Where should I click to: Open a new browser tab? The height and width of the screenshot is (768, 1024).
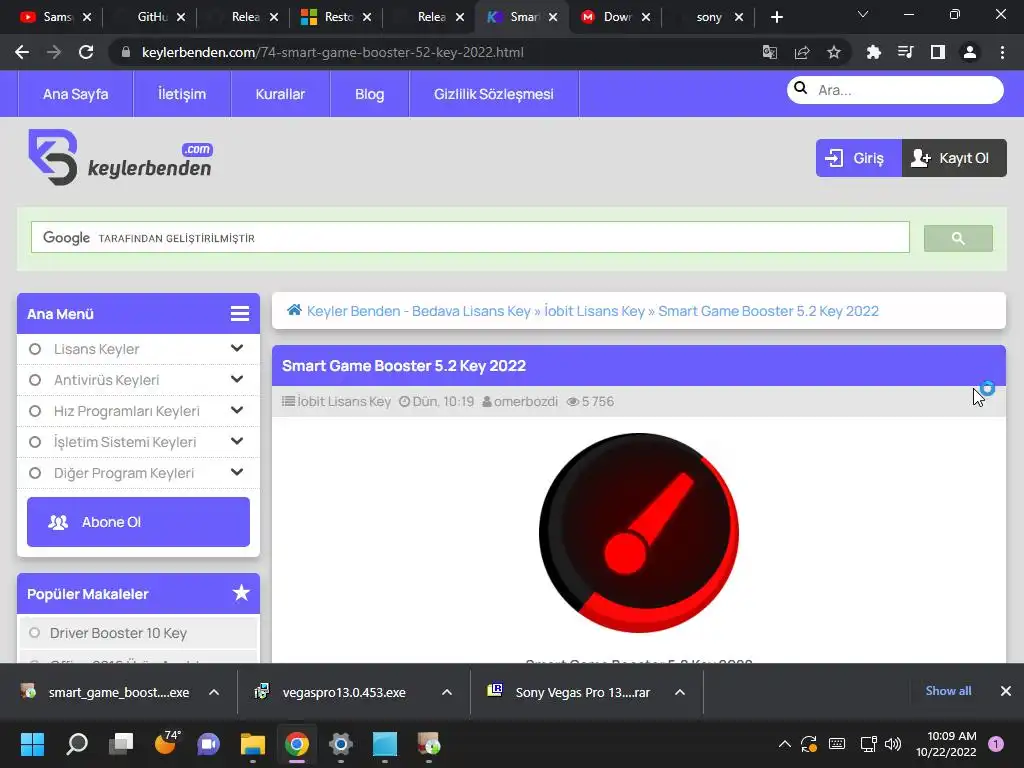tap(776, 17)
